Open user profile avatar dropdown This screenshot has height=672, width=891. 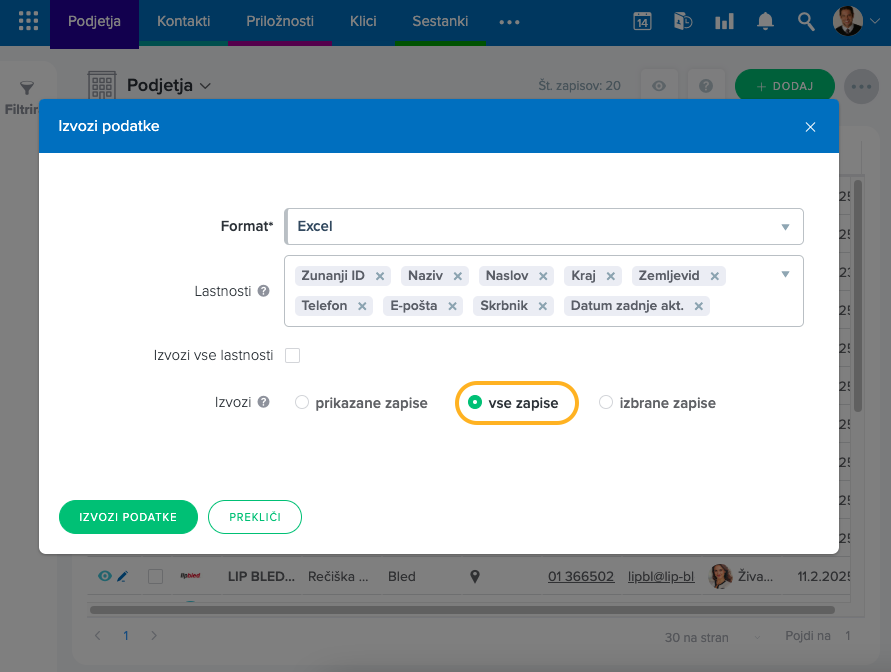[852, 21]
